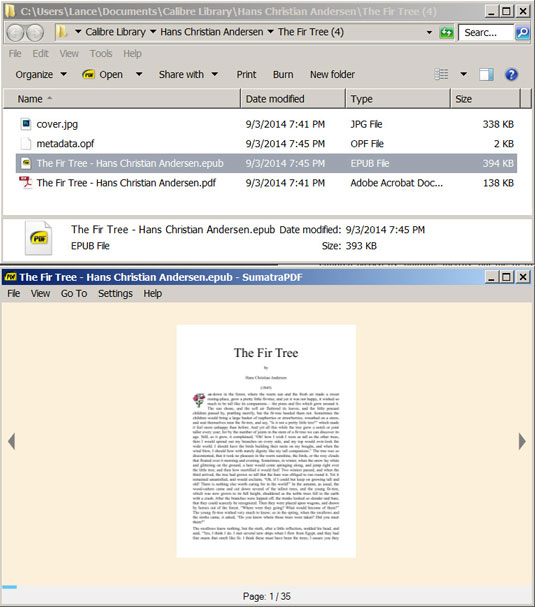
Task: Open SumatraPDF's File menu
Action: pyautogui.click(x=14, y=293)
